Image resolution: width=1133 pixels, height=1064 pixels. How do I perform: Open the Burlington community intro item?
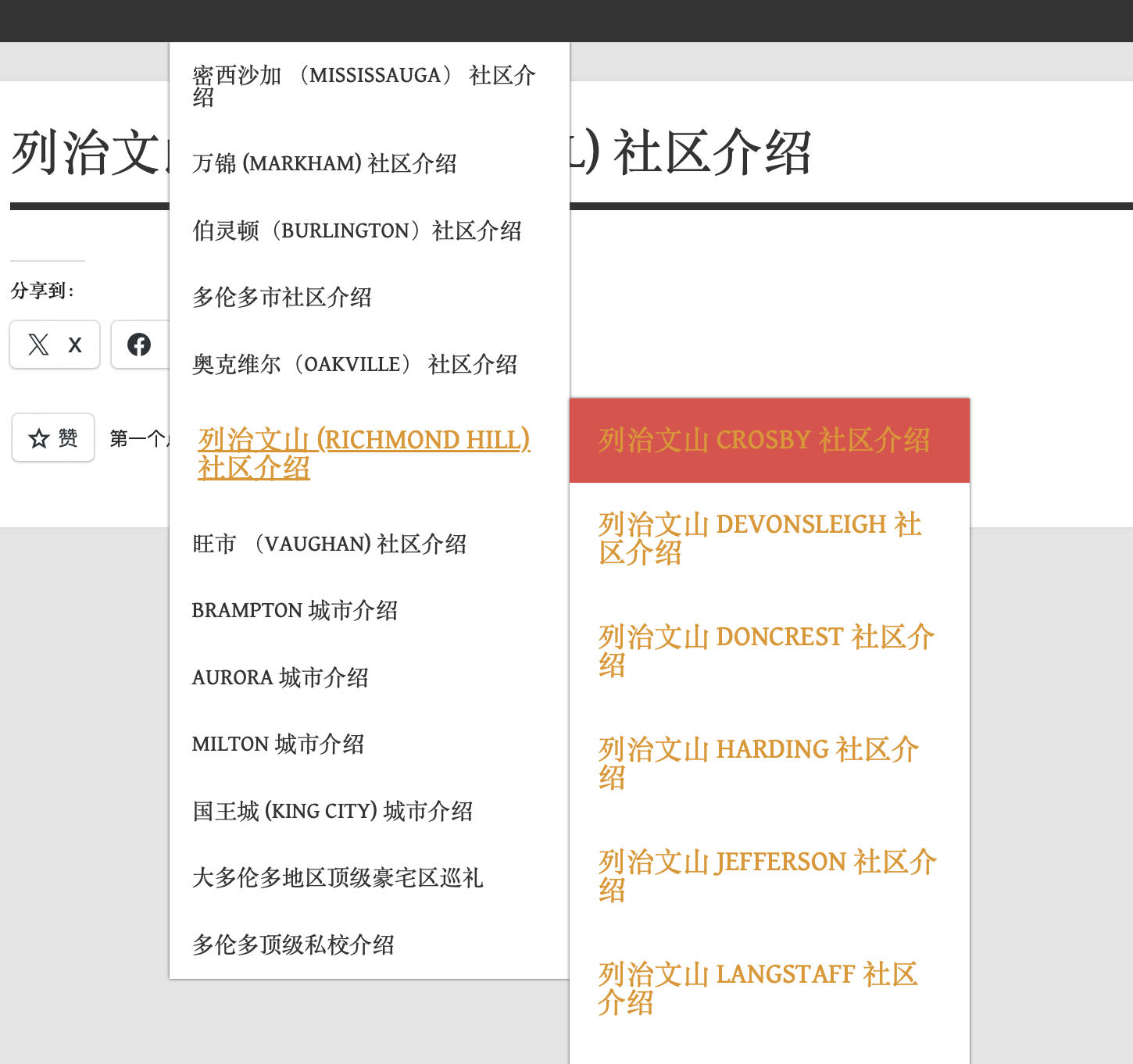[356, 231]
